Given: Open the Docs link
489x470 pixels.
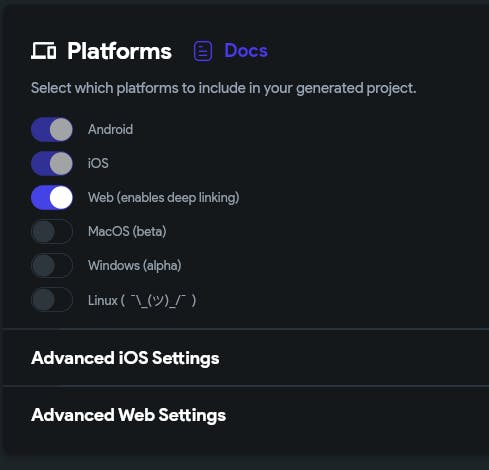Looking at the screenshot, I should (x=246, y=51).
